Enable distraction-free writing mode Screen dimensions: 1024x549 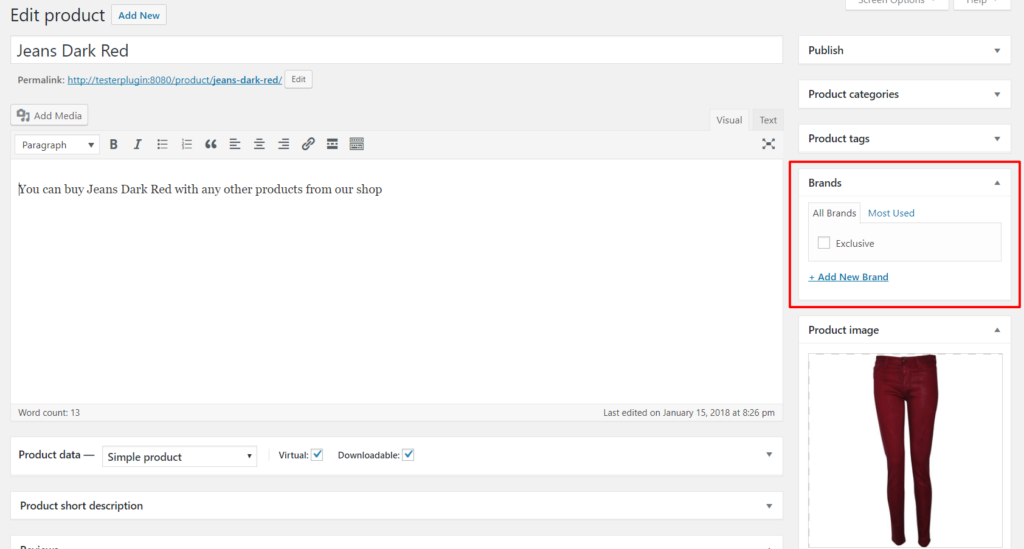[x=769, y=144]
